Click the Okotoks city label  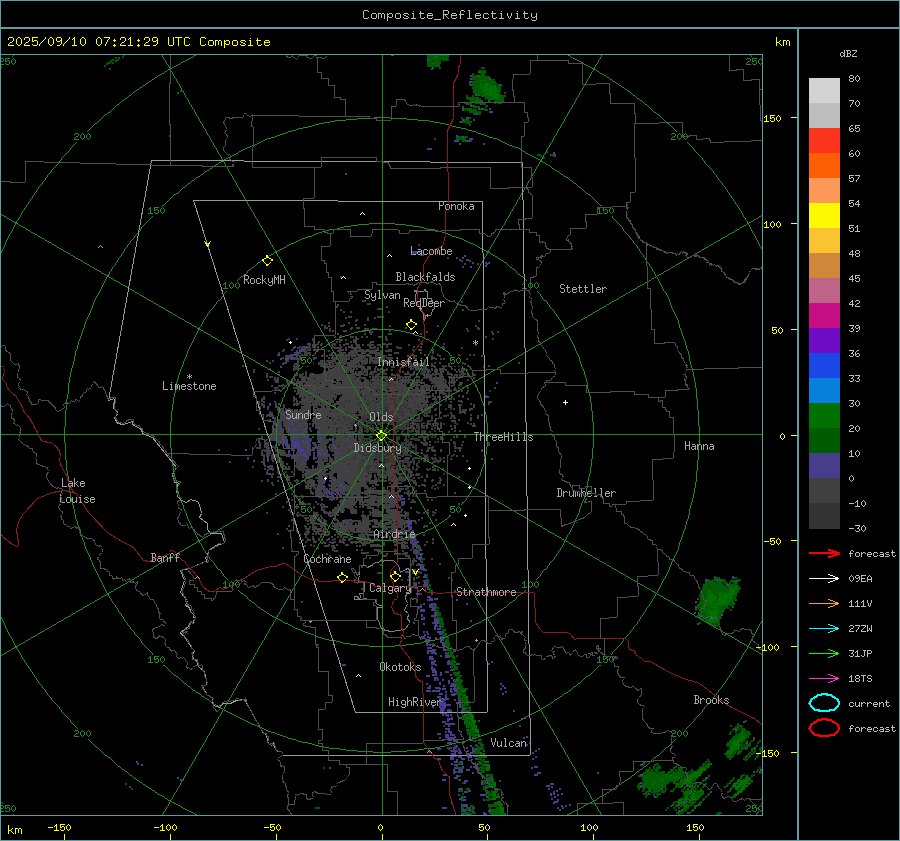(400, 667)
